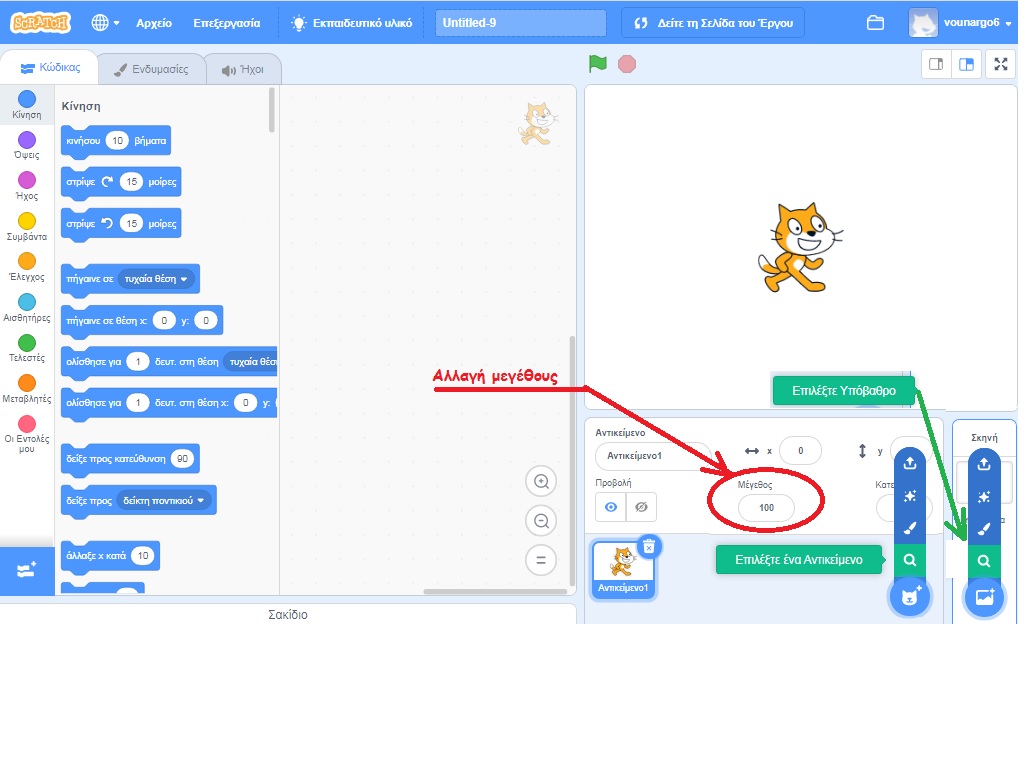The width and height of the screenshot is (1024, 768).
Task: Delete sprite using trash can icon
Action: (x=649, y=546)
